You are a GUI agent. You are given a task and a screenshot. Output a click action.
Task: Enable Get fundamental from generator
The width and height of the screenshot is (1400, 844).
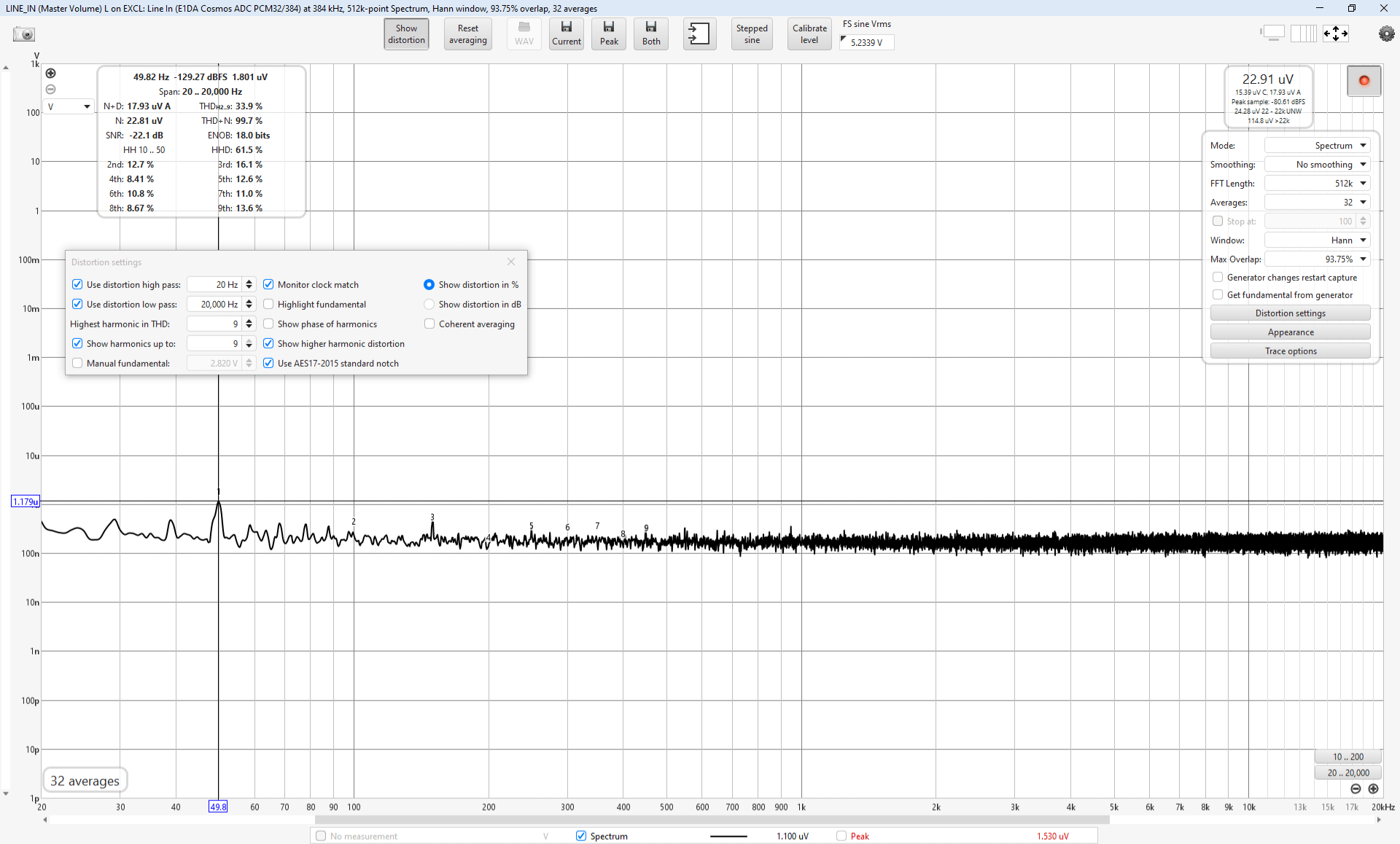(1217, 294)
